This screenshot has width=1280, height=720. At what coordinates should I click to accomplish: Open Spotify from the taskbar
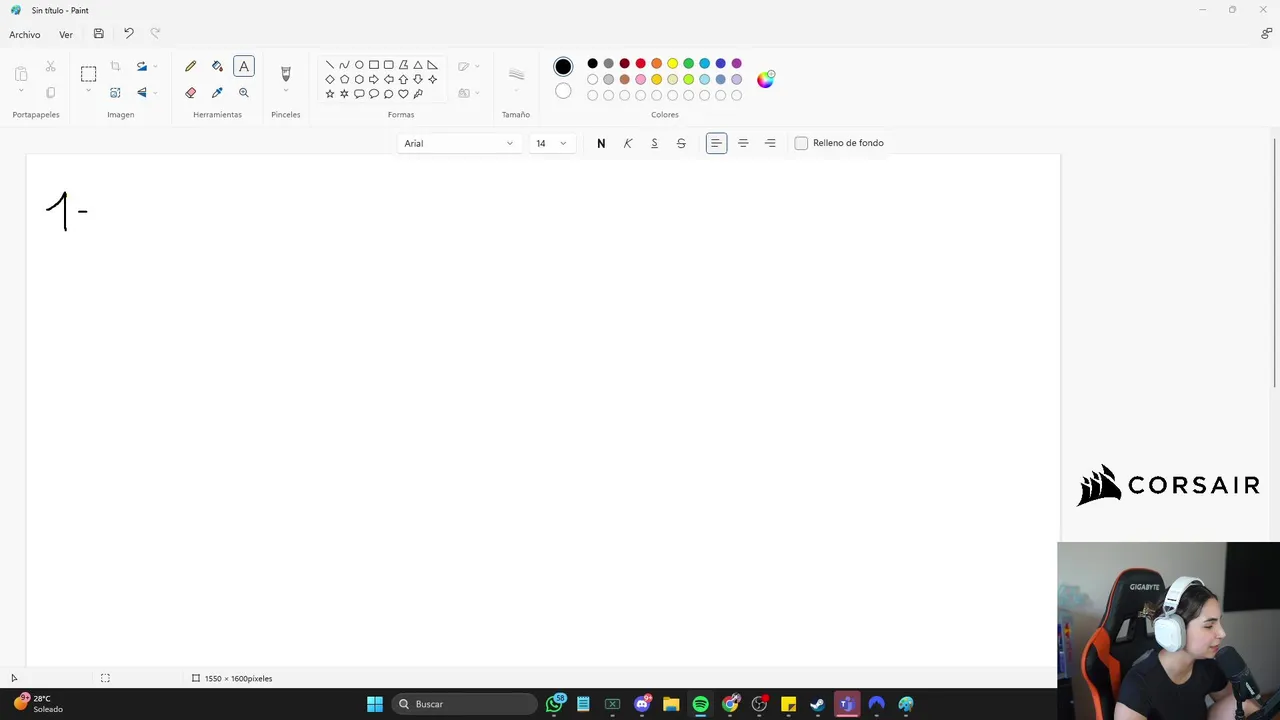coord(700,704)
